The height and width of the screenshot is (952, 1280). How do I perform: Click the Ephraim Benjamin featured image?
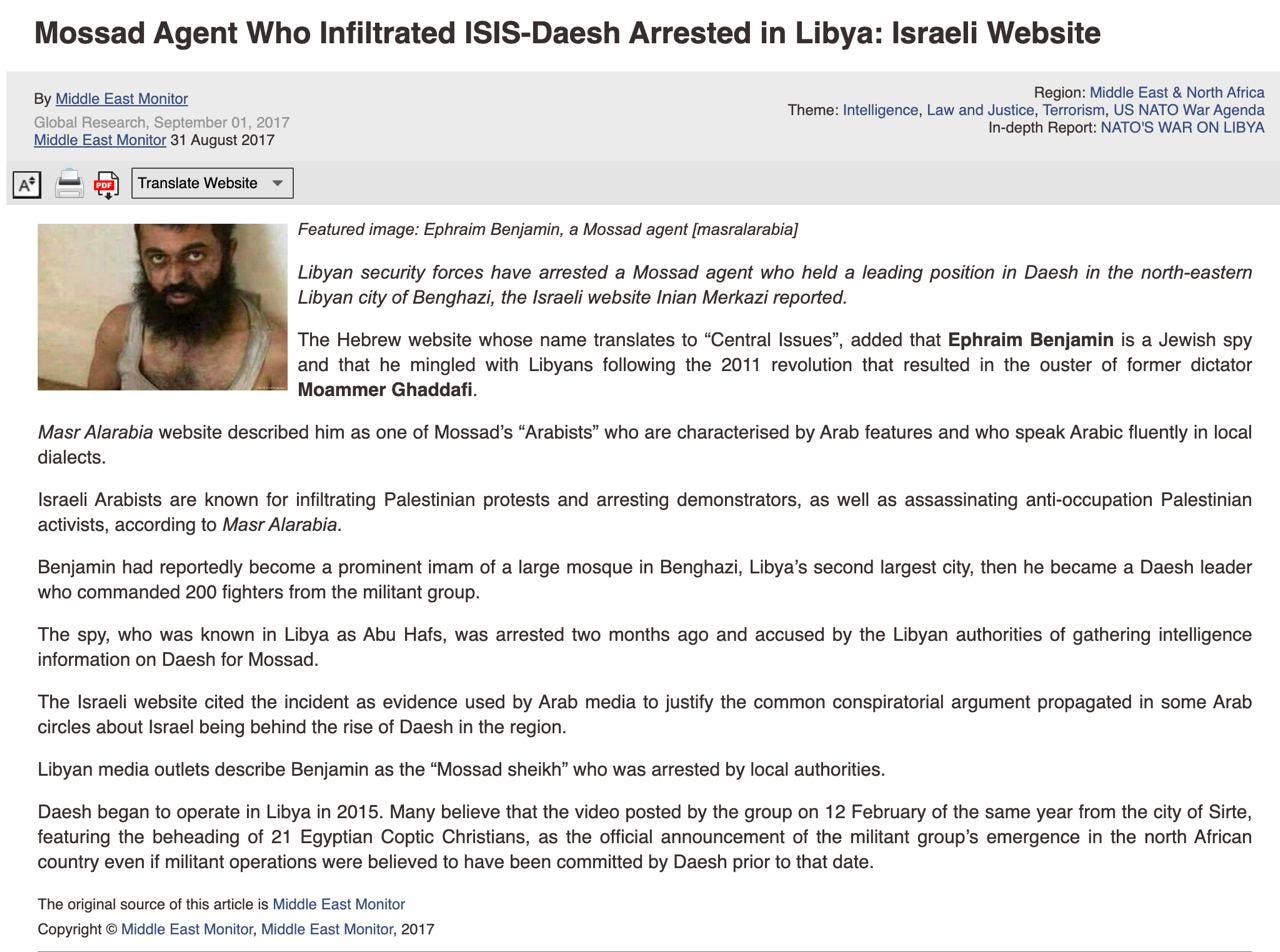tap(162, 307)
